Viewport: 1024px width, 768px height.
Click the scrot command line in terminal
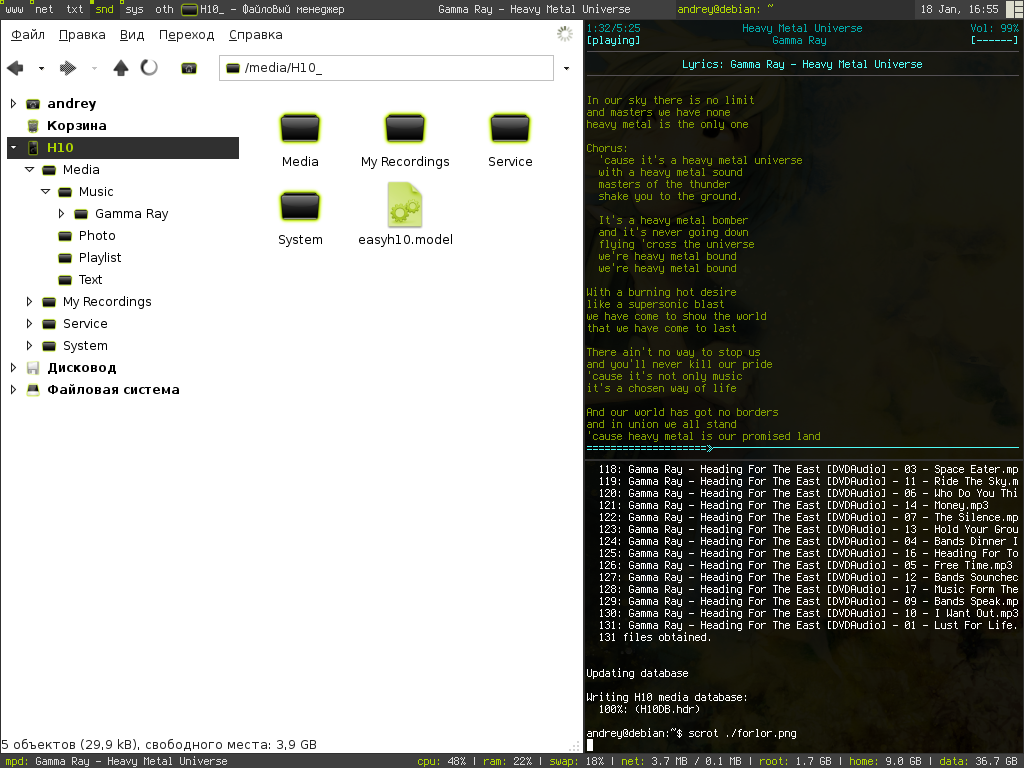692,733
